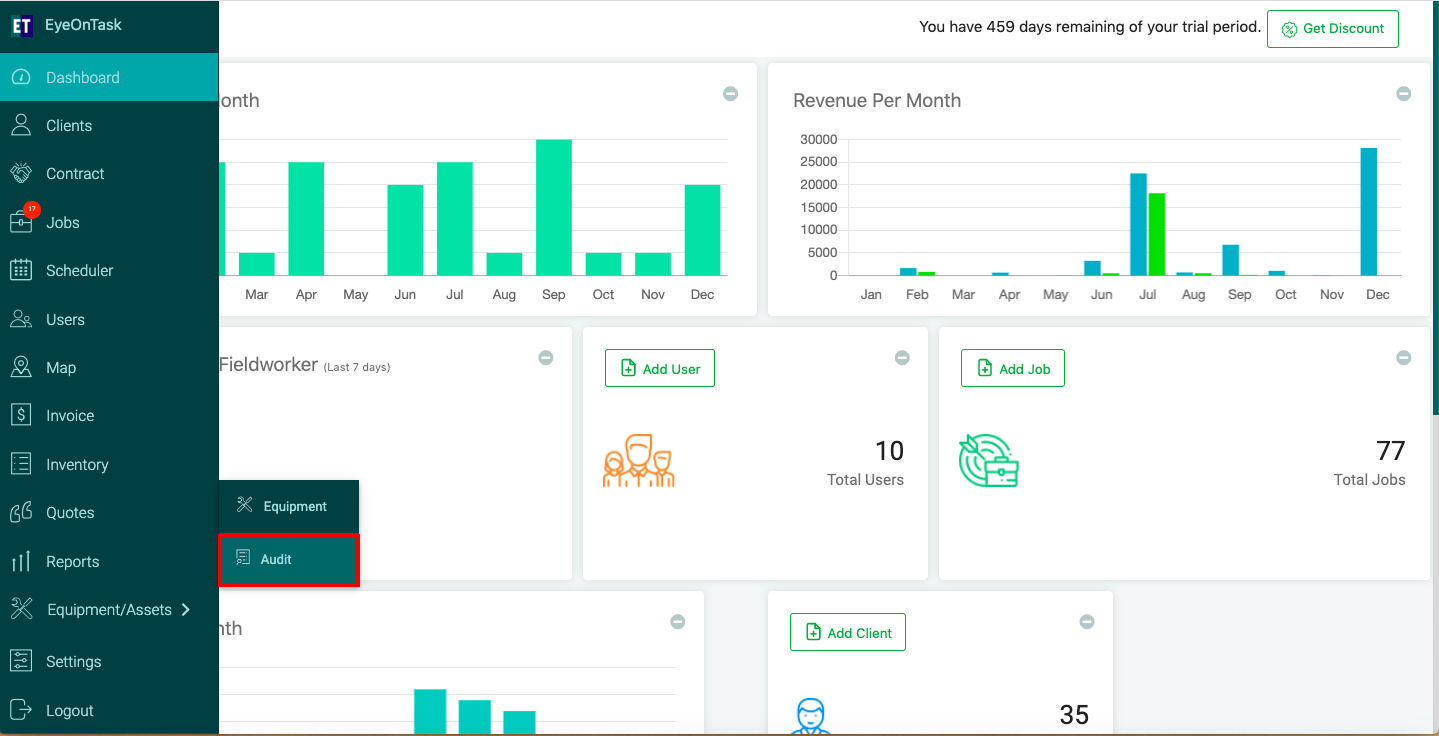
Task: Click the Contract handshake icon
Action: tap(21, 173)
